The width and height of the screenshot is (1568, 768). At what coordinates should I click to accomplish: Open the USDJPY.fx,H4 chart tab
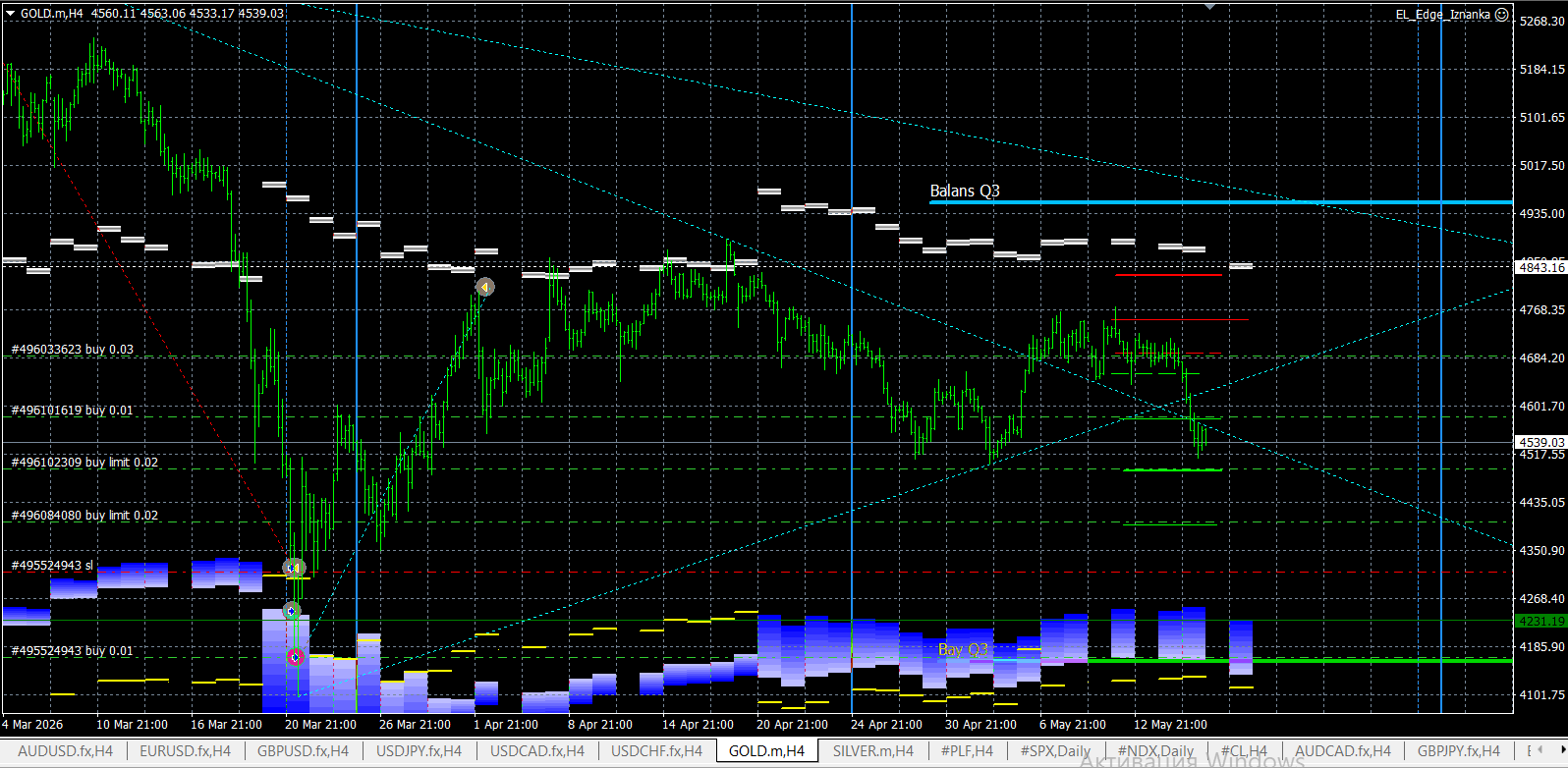coord(419,751)
